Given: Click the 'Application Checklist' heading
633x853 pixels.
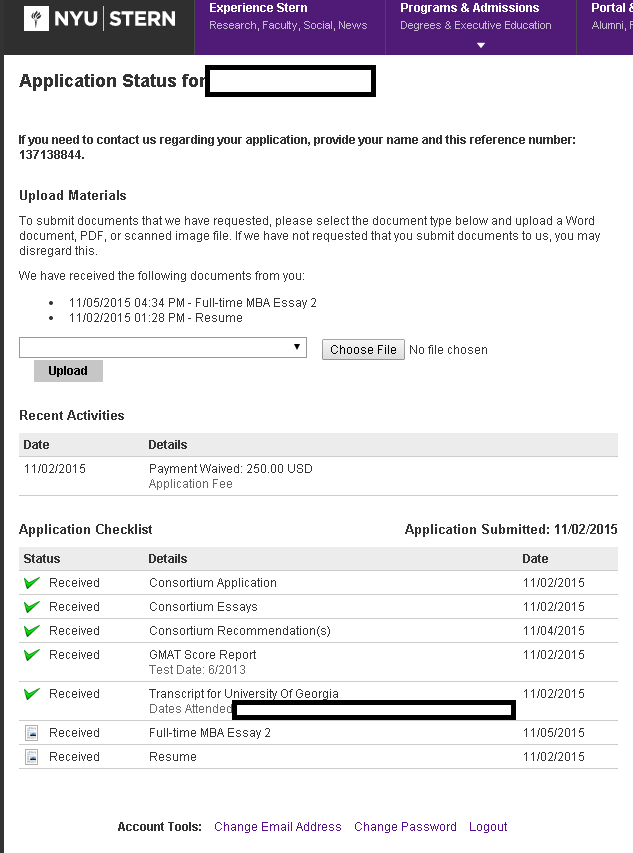Looking at the screenshot, I should click(x=85, y=529).
